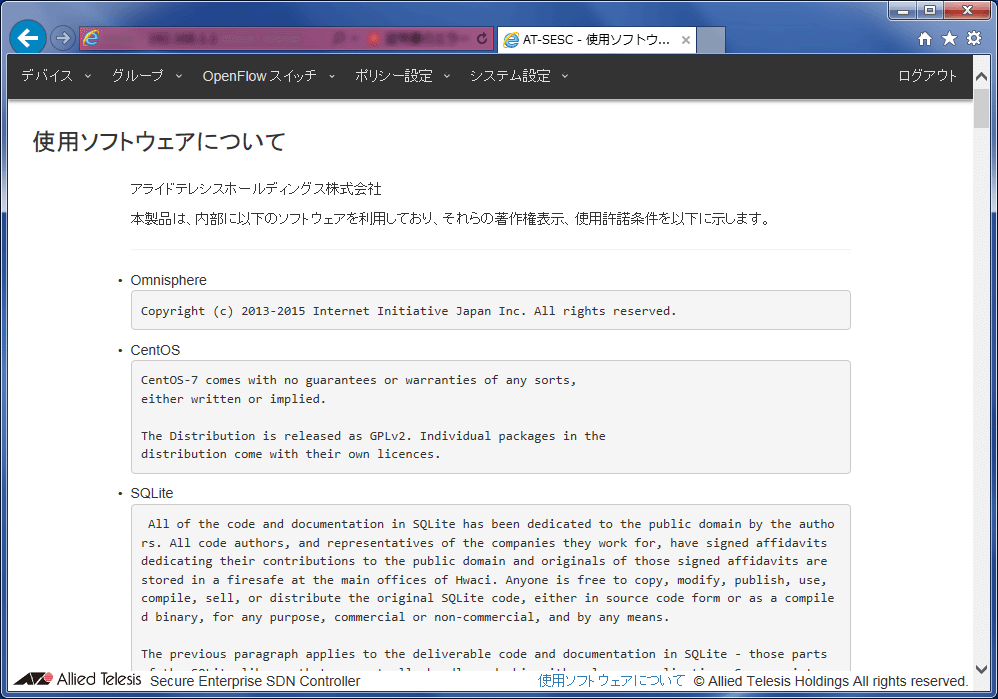Close the browser window

tap(967, 10)
